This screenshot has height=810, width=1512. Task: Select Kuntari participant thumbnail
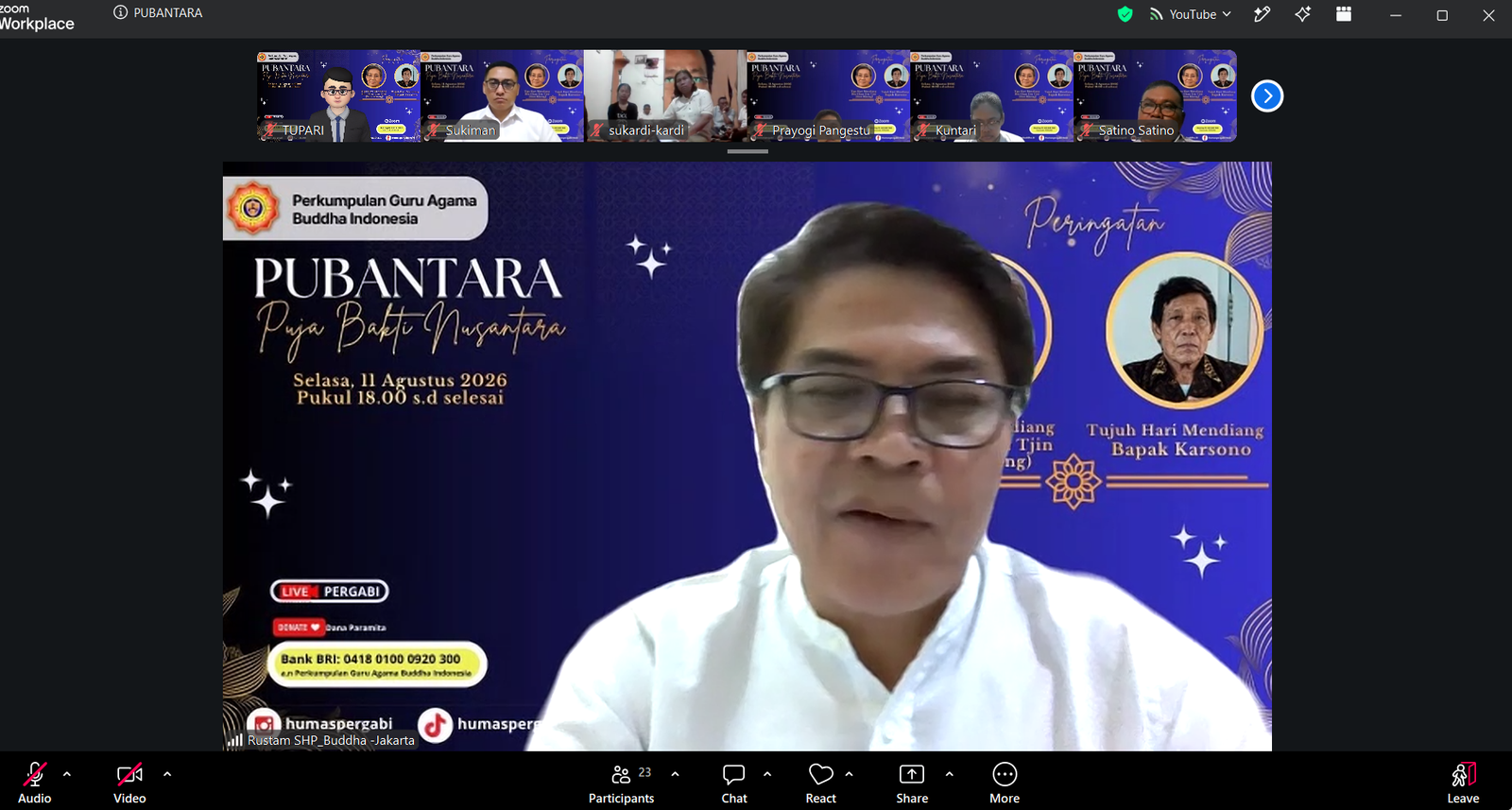pos(992,95)
